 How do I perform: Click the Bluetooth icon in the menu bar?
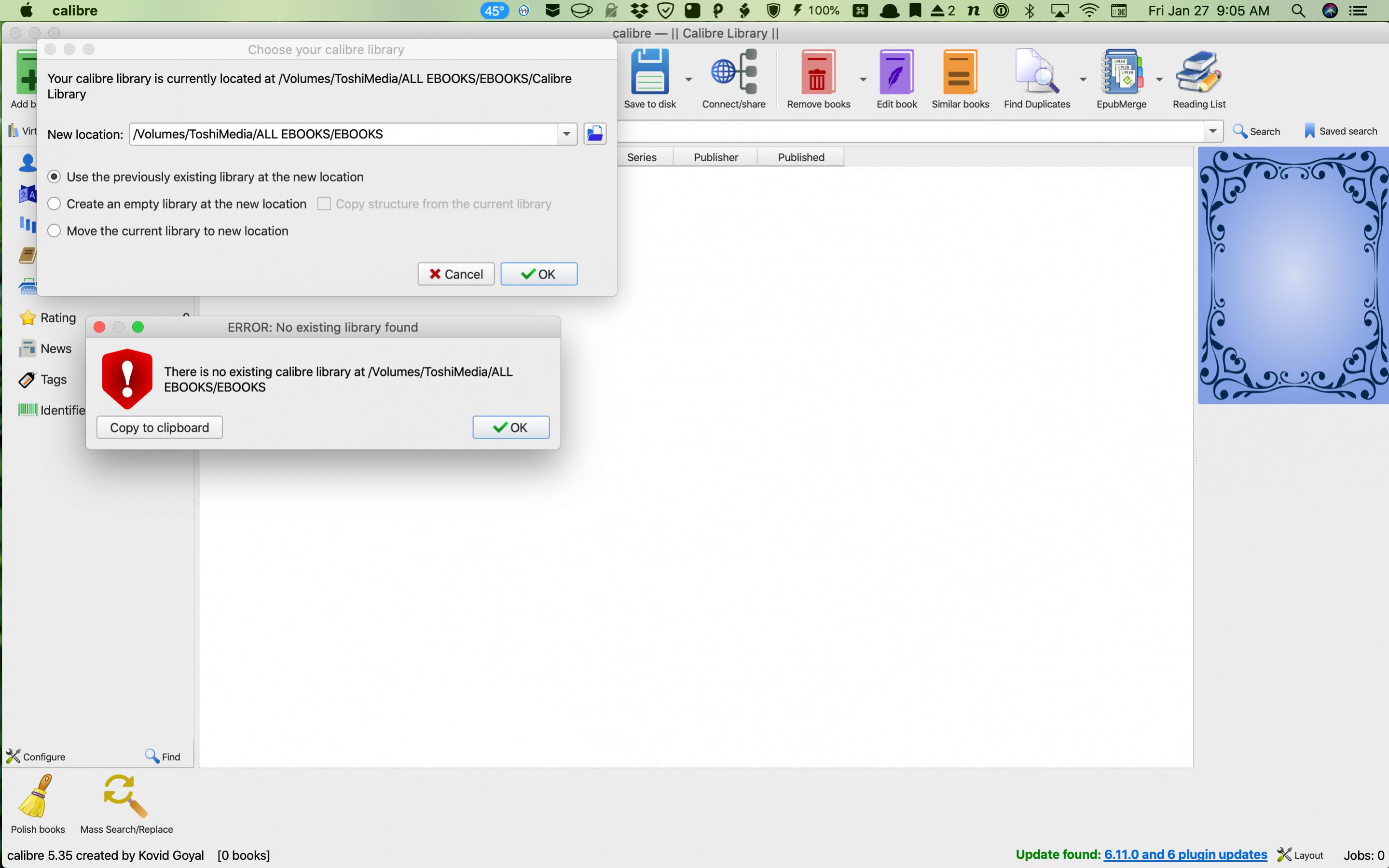1030,11
